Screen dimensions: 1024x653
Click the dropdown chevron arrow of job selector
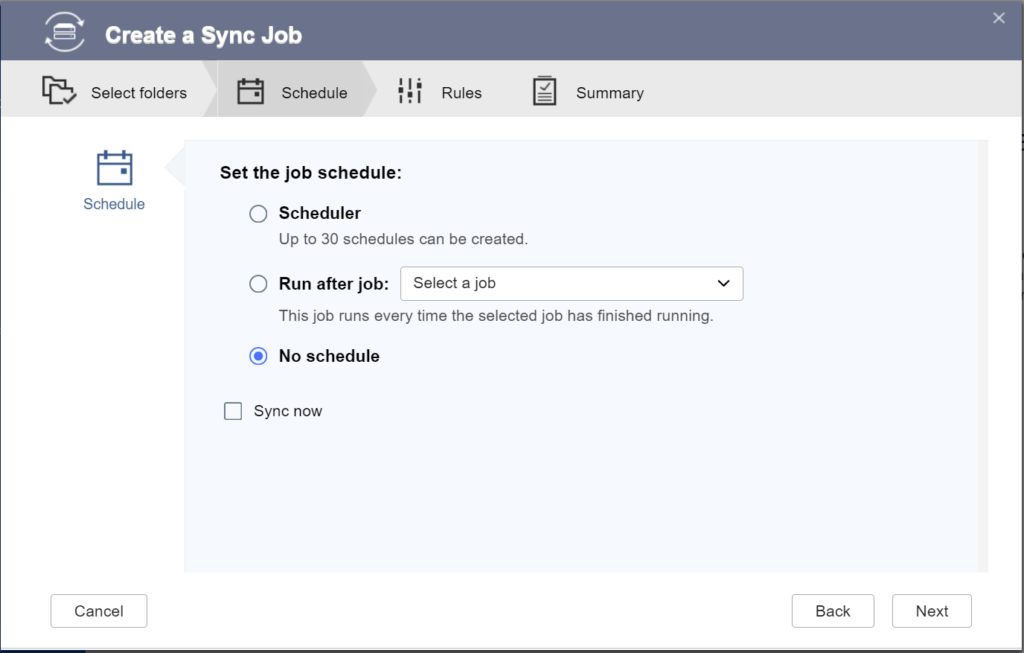click(724, 284)
